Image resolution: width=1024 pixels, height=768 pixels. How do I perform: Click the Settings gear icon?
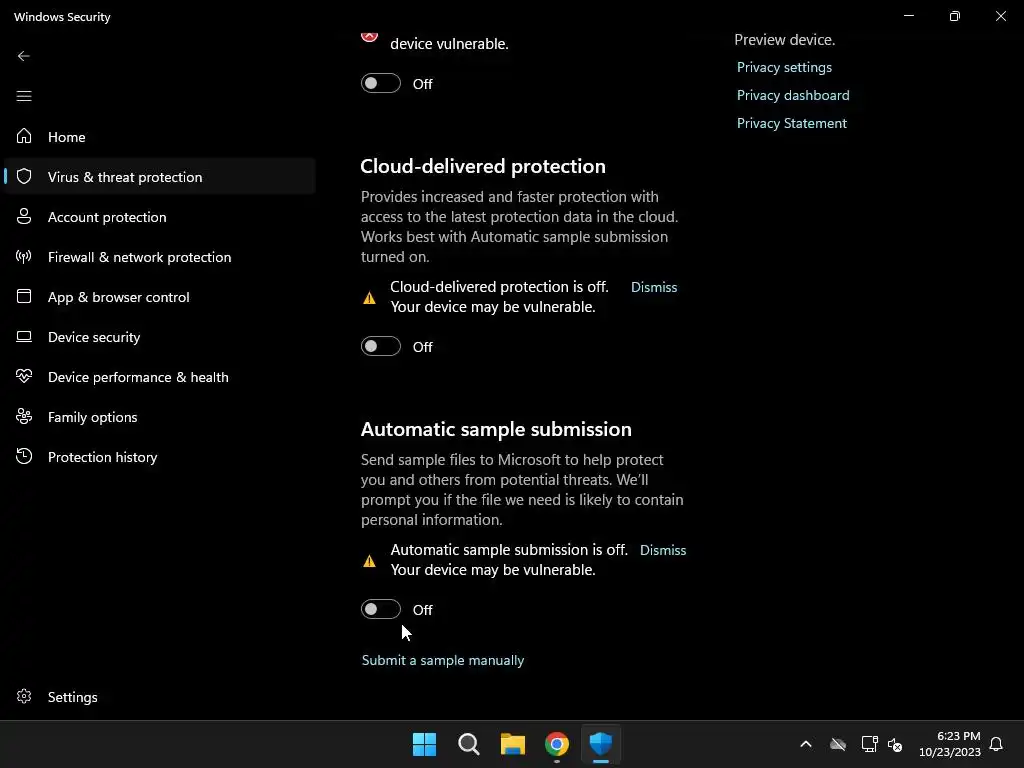[x=24, y=696]
